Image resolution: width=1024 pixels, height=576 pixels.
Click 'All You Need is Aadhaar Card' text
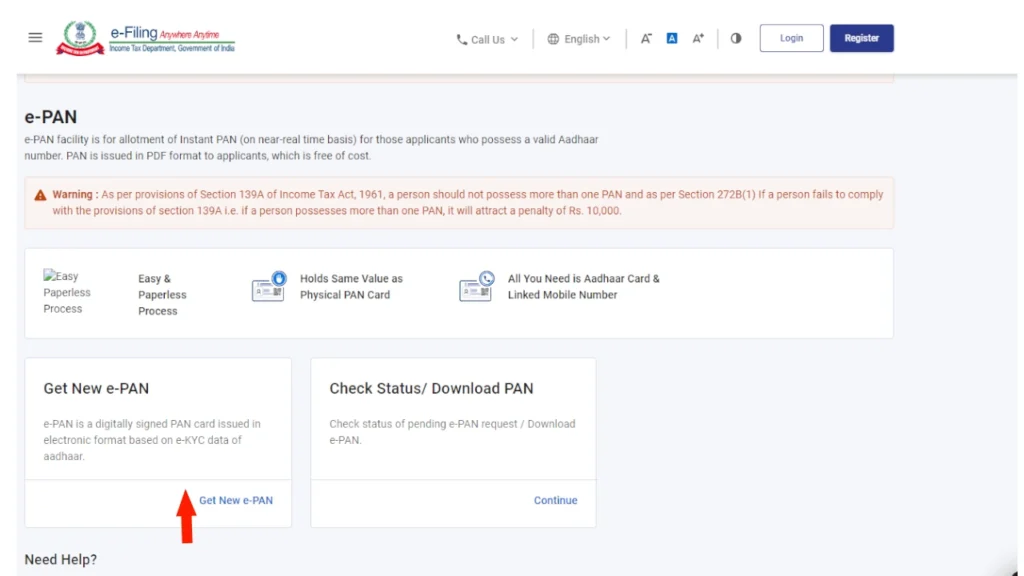pyautogui.click(x=584, y=287)
